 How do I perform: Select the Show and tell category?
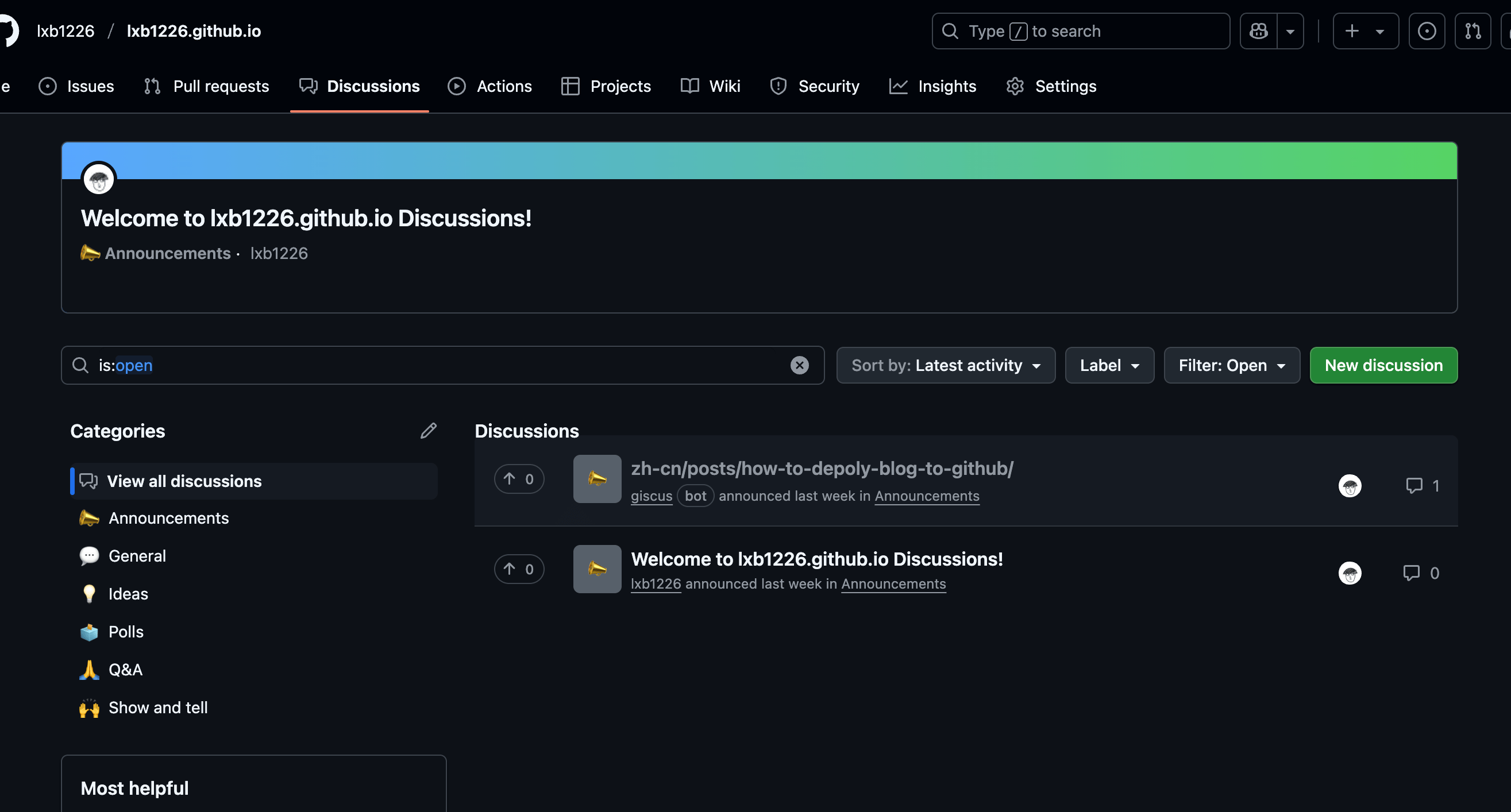click(x=254, y=707)
